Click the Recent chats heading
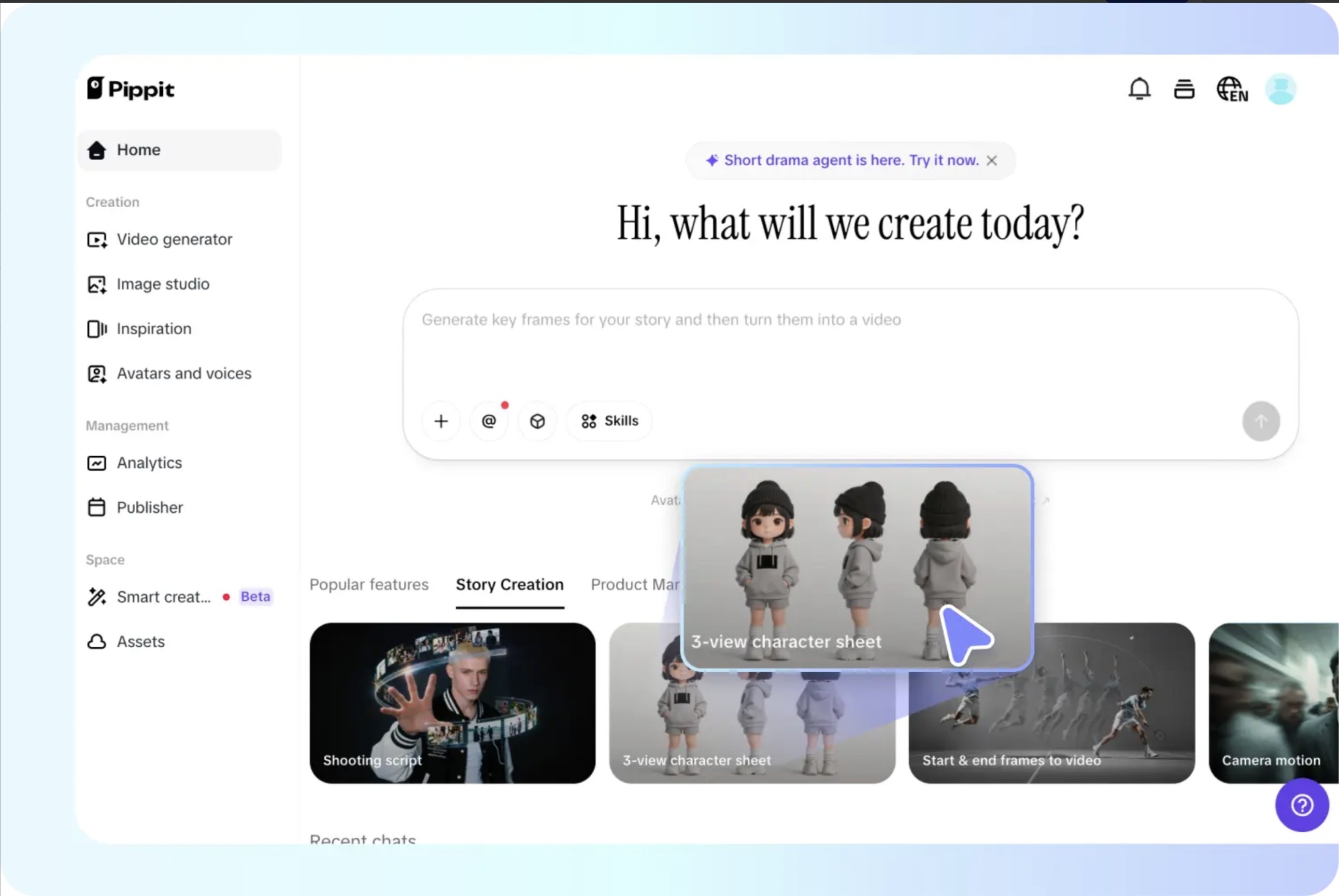 click(363, 839)
